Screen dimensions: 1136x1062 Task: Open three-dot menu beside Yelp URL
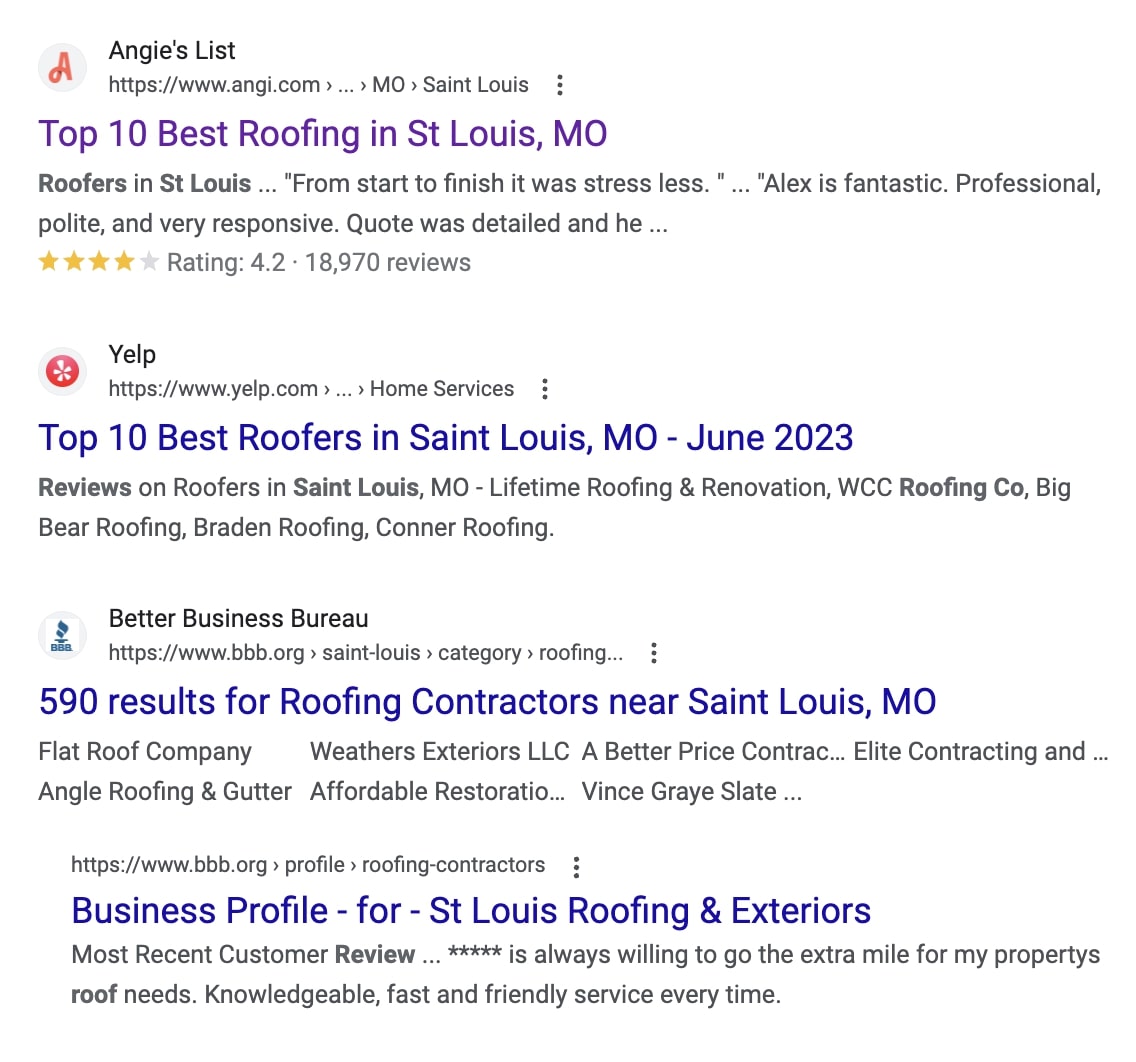(x=545, y=389)
